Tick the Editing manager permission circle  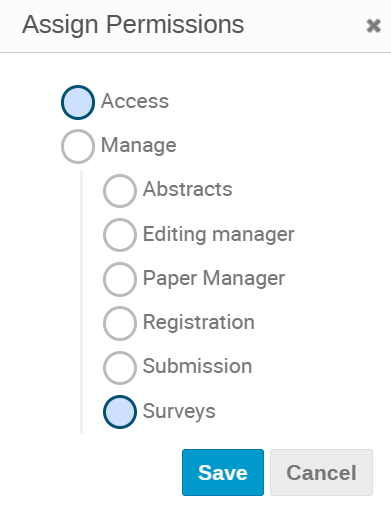[120, 235]
